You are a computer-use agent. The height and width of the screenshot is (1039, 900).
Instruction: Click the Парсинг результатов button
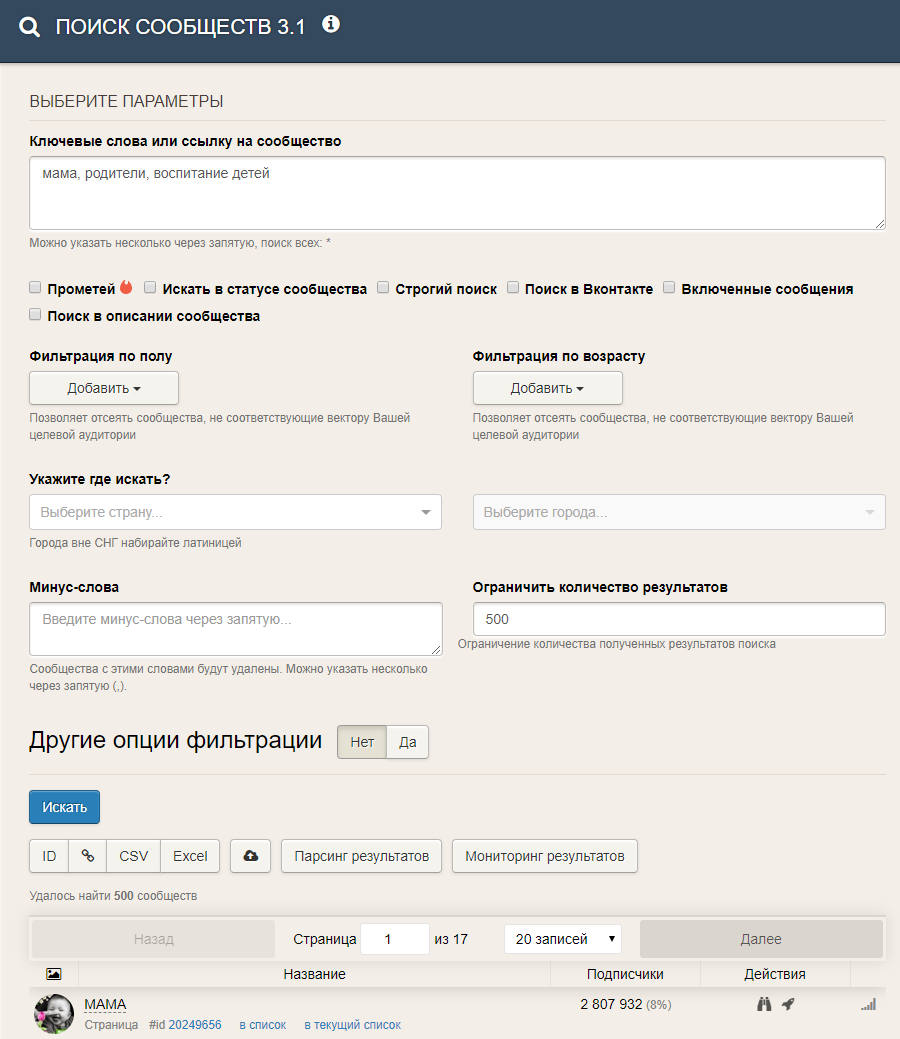click(361, 855)
